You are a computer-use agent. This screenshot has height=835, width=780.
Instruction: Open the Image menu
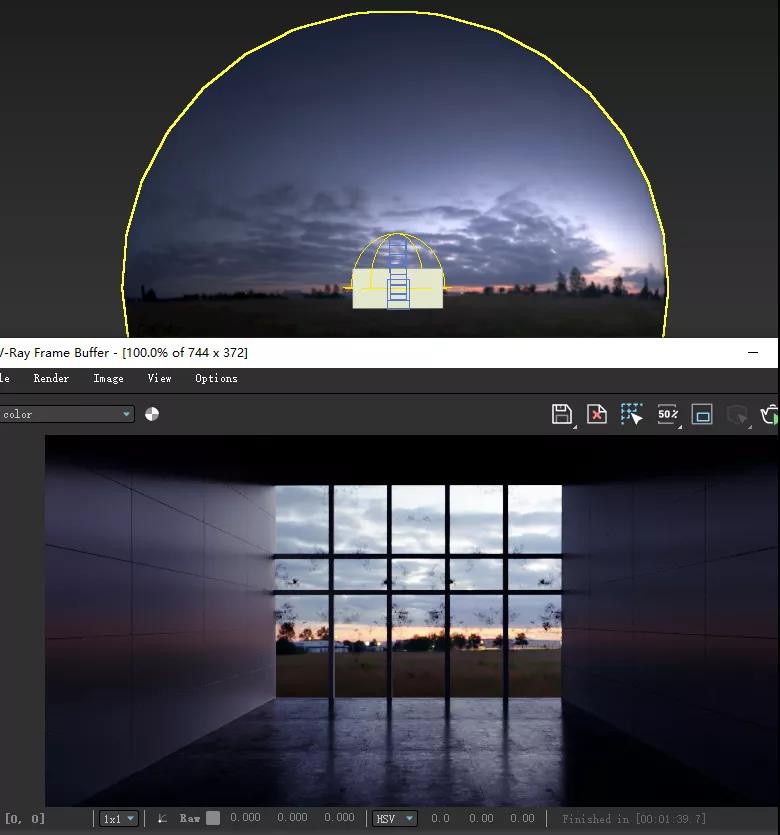coord(108,378)
